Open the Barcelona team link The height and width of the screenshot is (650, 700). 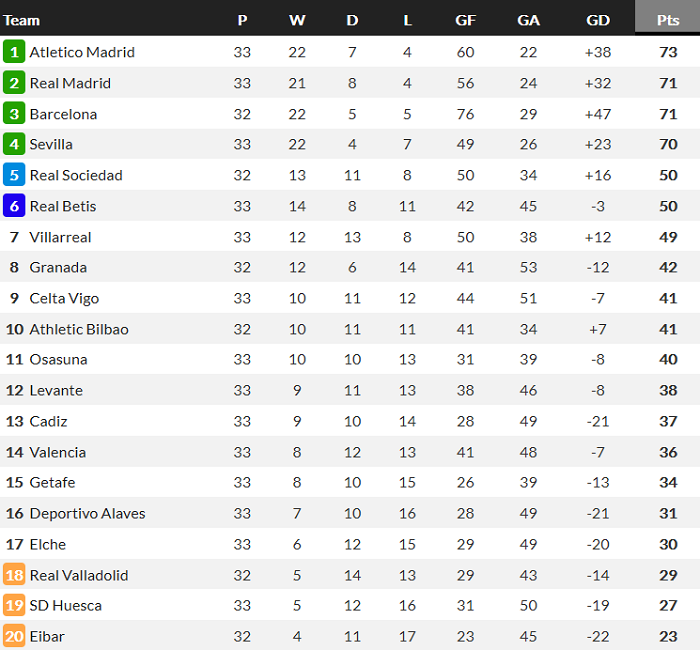tap(63, 114)
